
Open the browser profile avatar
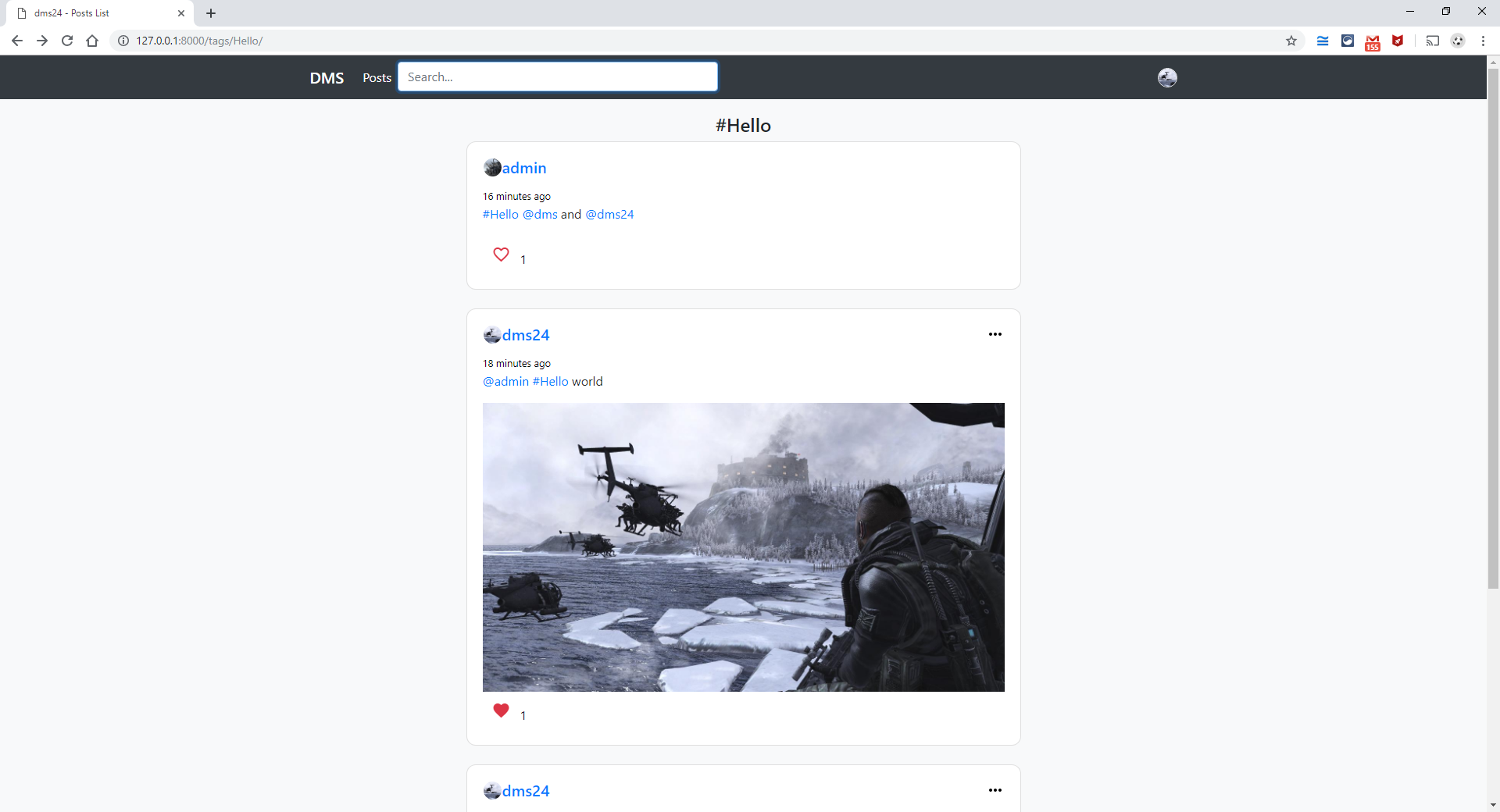click(1458, 41)
